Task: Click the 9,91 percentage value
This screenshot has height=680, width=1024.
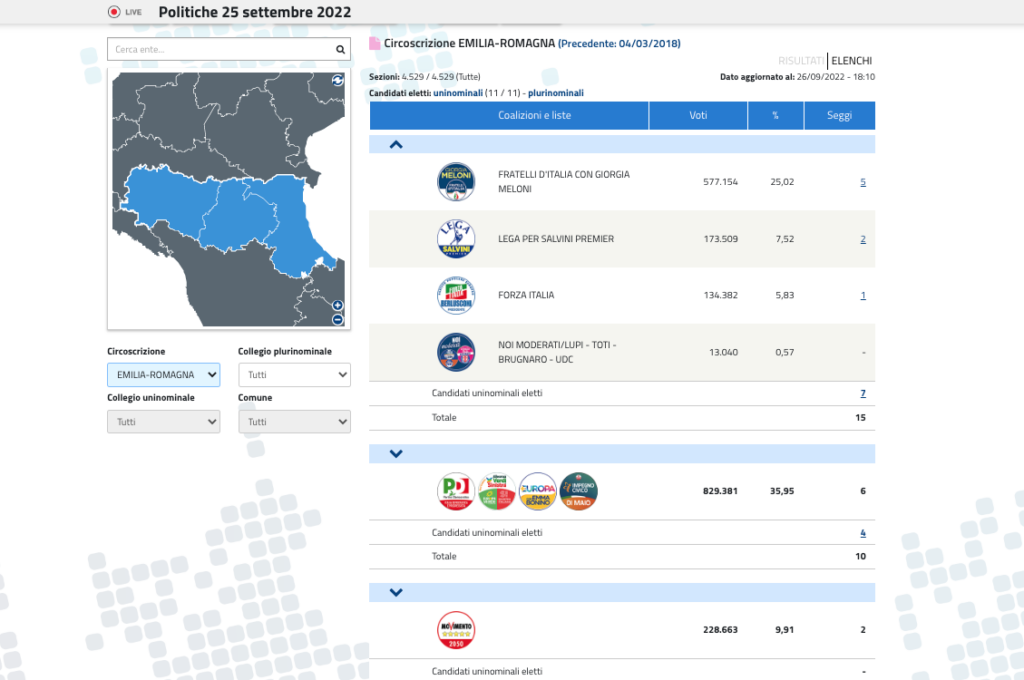Action: point(784,630)
